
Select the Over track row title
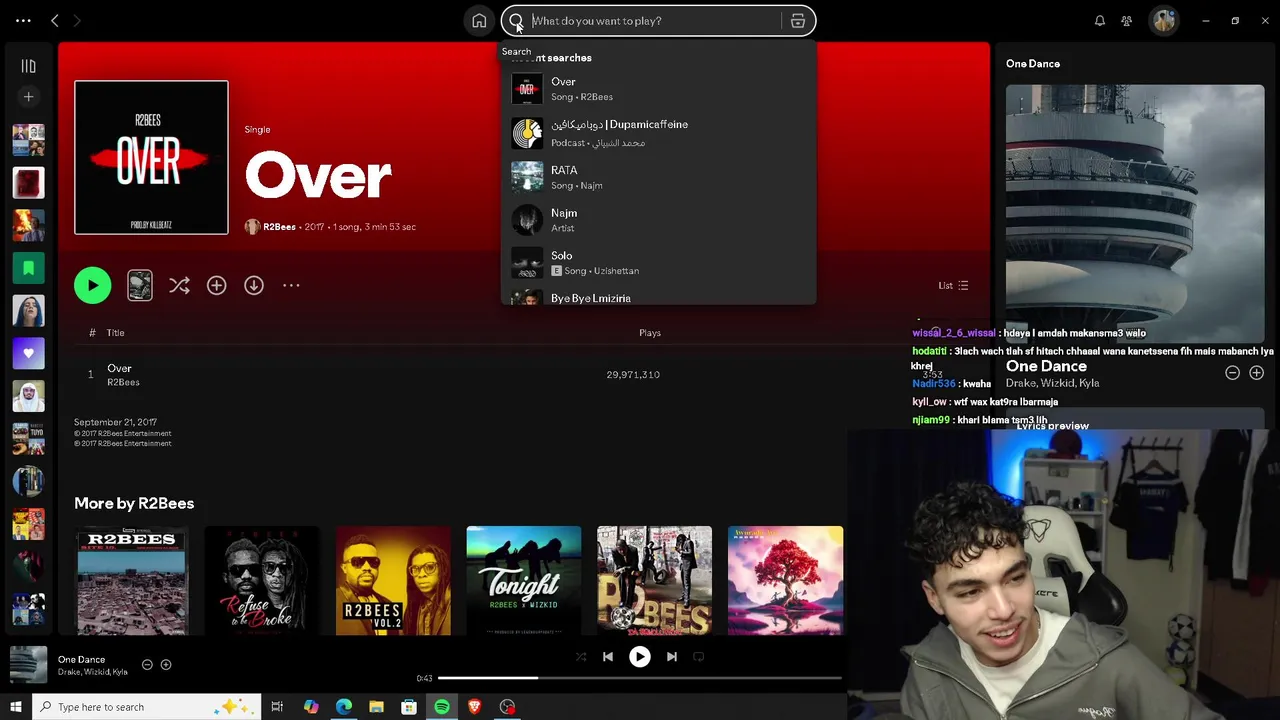(119, 368)
